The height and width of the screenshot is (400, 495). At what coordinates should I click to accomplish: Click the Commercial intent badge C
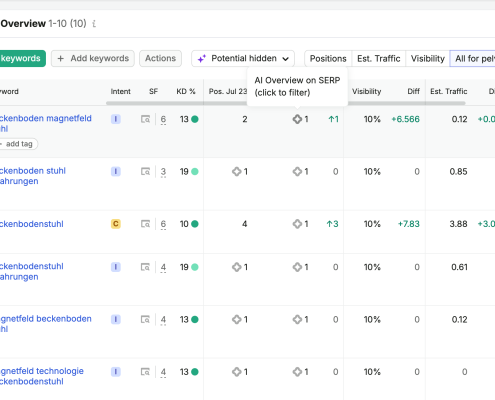click(x=116, y=224)
